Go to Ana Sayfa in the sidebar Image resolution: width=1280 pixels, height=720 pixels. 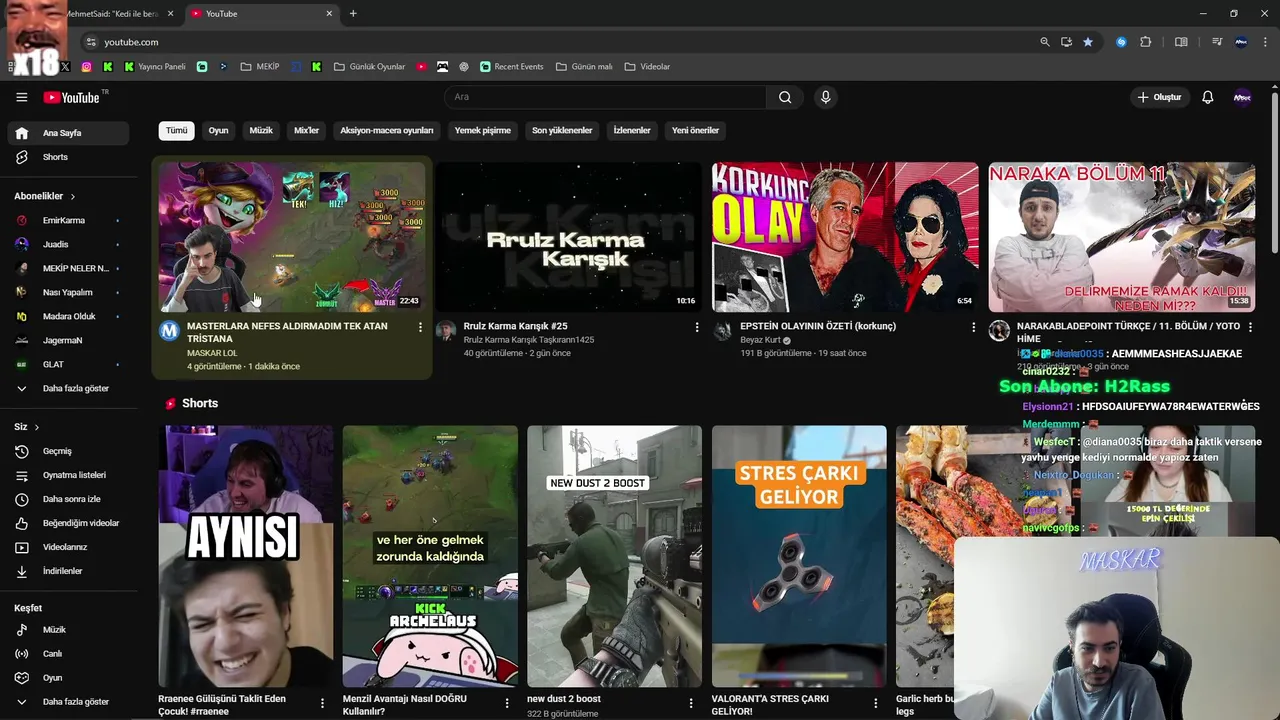(66, 133)
